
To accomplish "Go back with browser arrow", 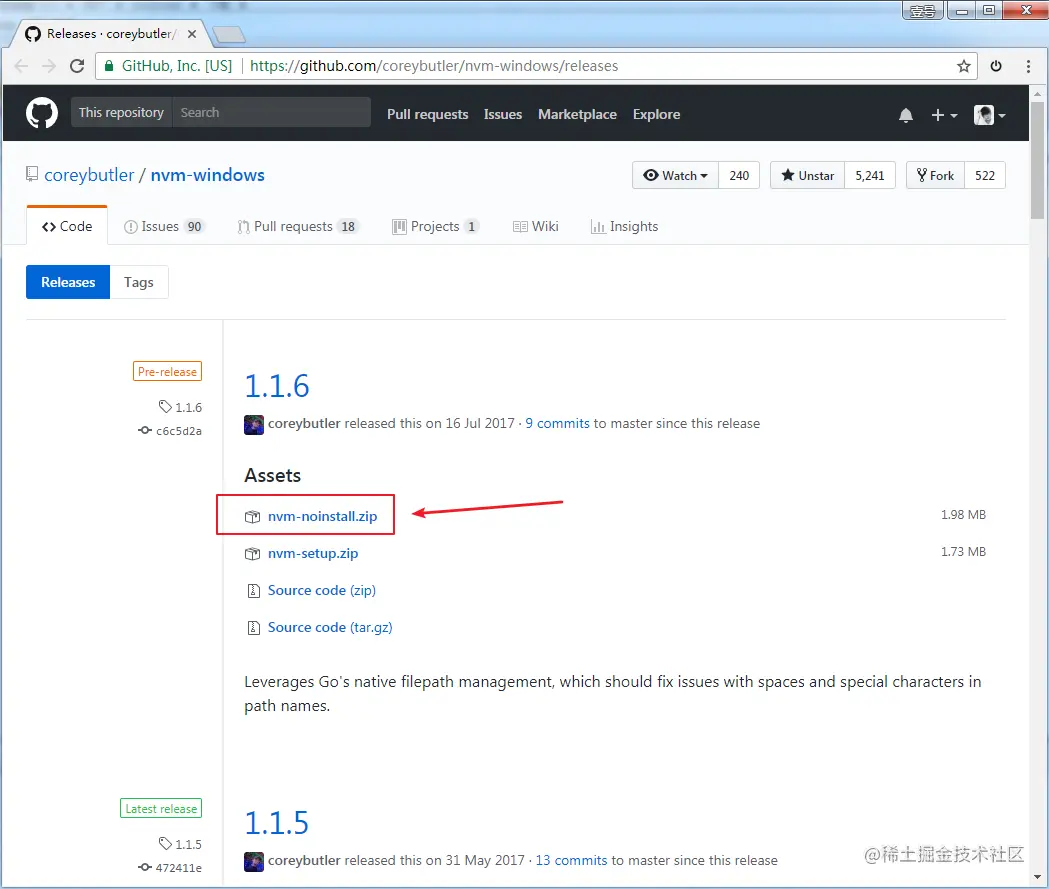I will [x=21, y=66].
